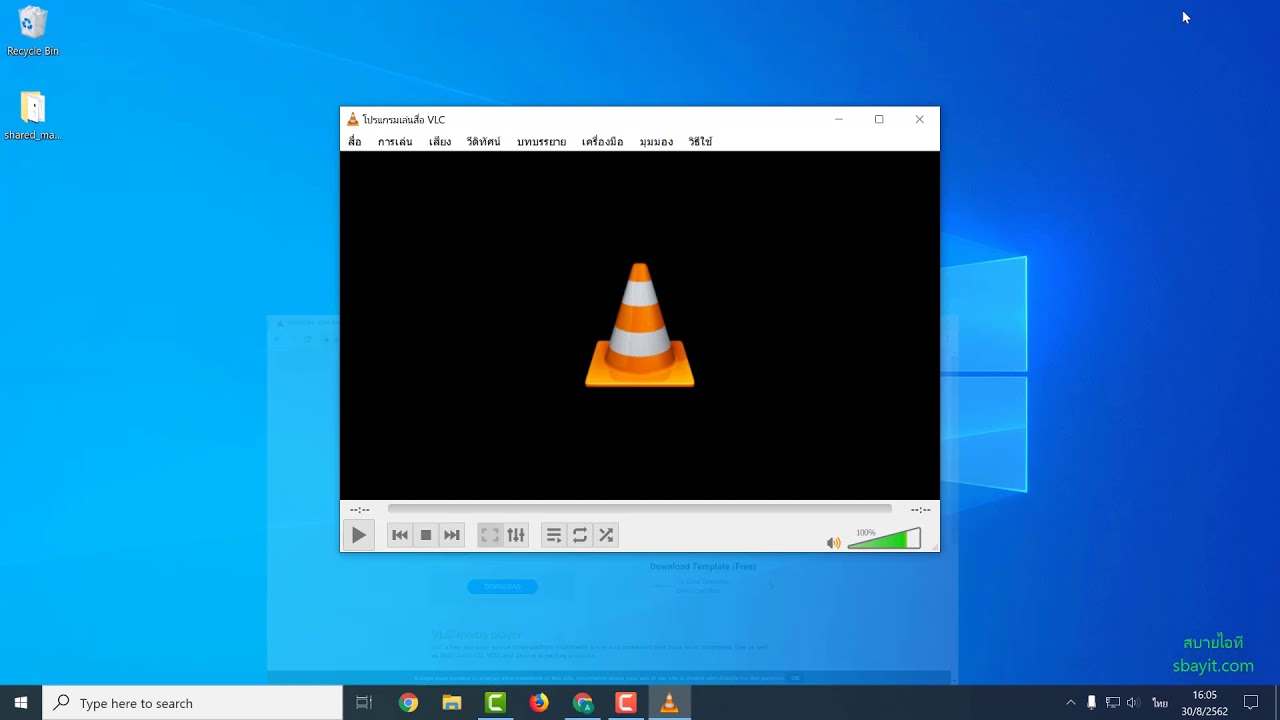Click the elapsed time label on the left
Image resolution: width=1280 pixels, height=720 pixels.
359,510
